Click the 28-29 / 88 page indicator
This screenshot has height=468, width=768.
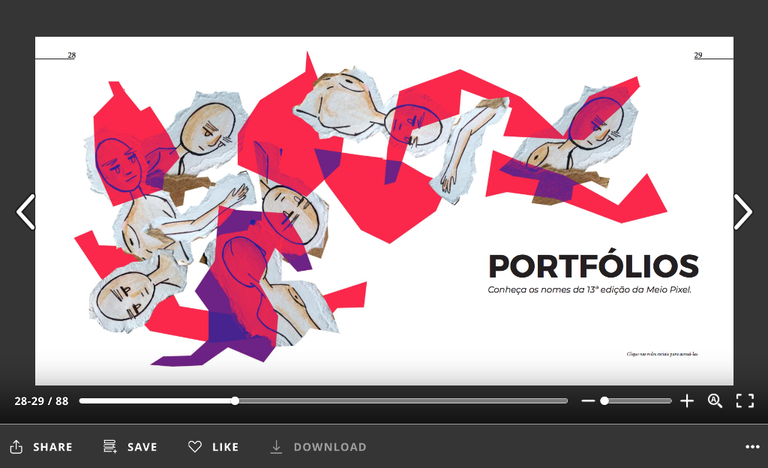41,401
